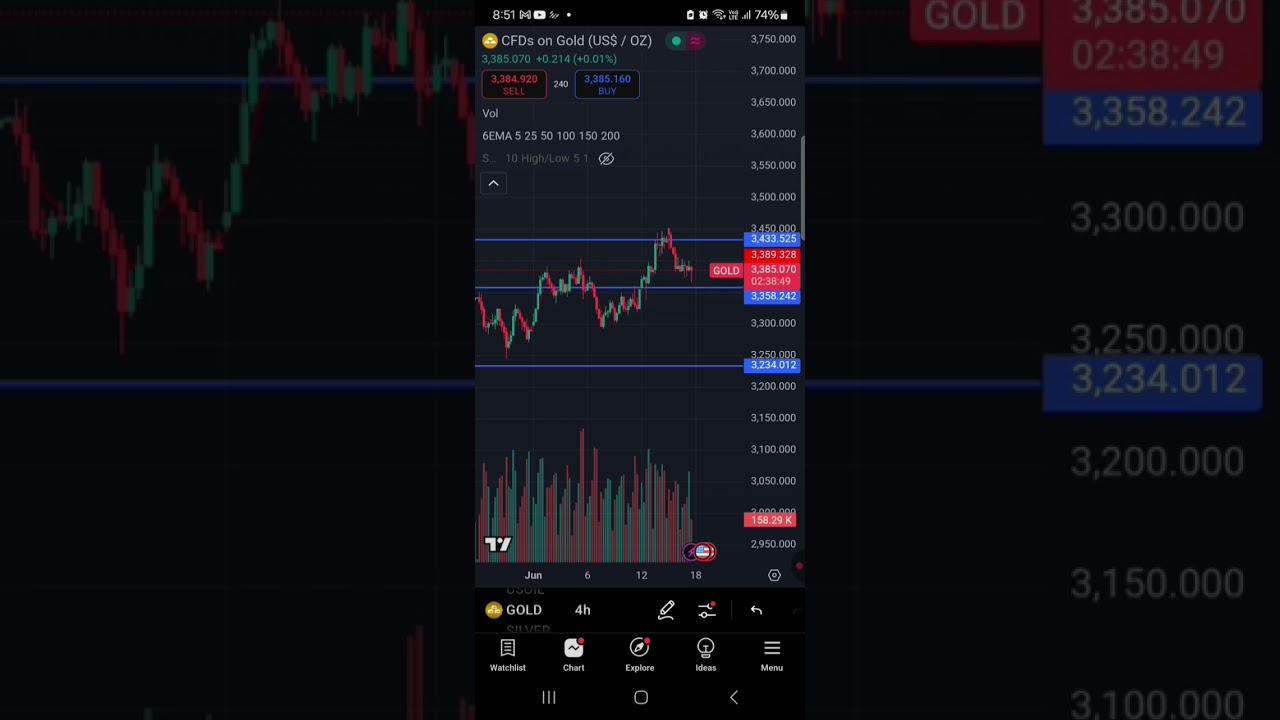The width and height of the screenshot is (1280, 720).
Task: Tap the US flag economic event marker
Action: pos(704,551)
